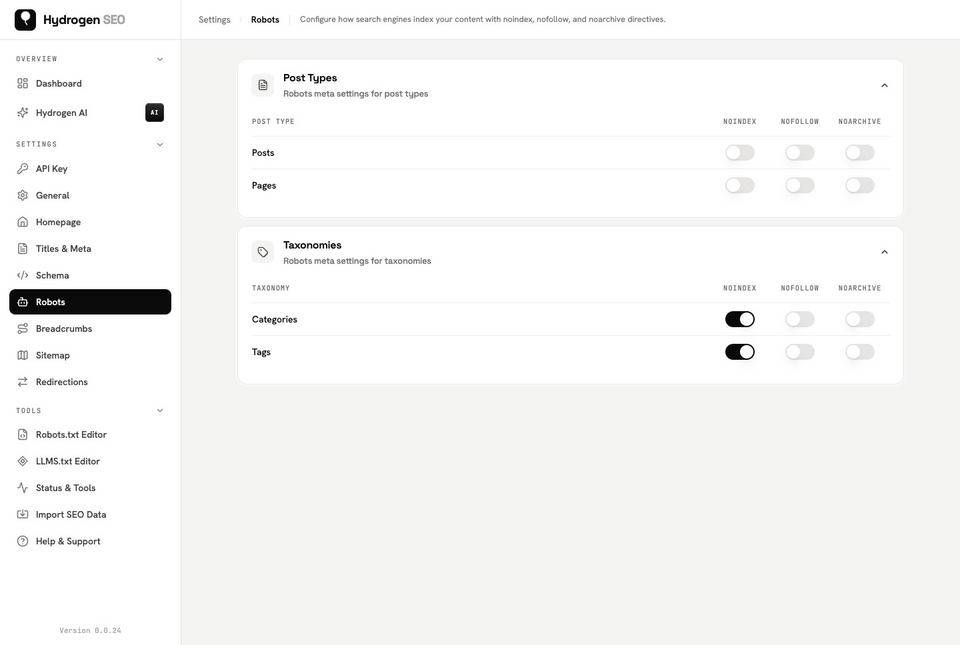Disable noindex for Categories
The height and width of the screenshot is (645, 960).
point(740,319)
